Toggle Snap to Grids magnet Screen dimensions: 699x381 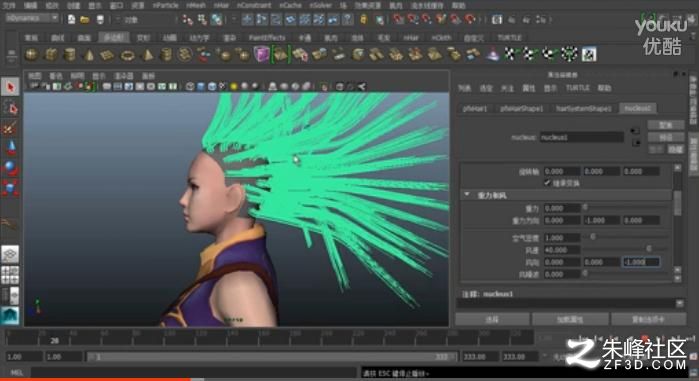398,20
